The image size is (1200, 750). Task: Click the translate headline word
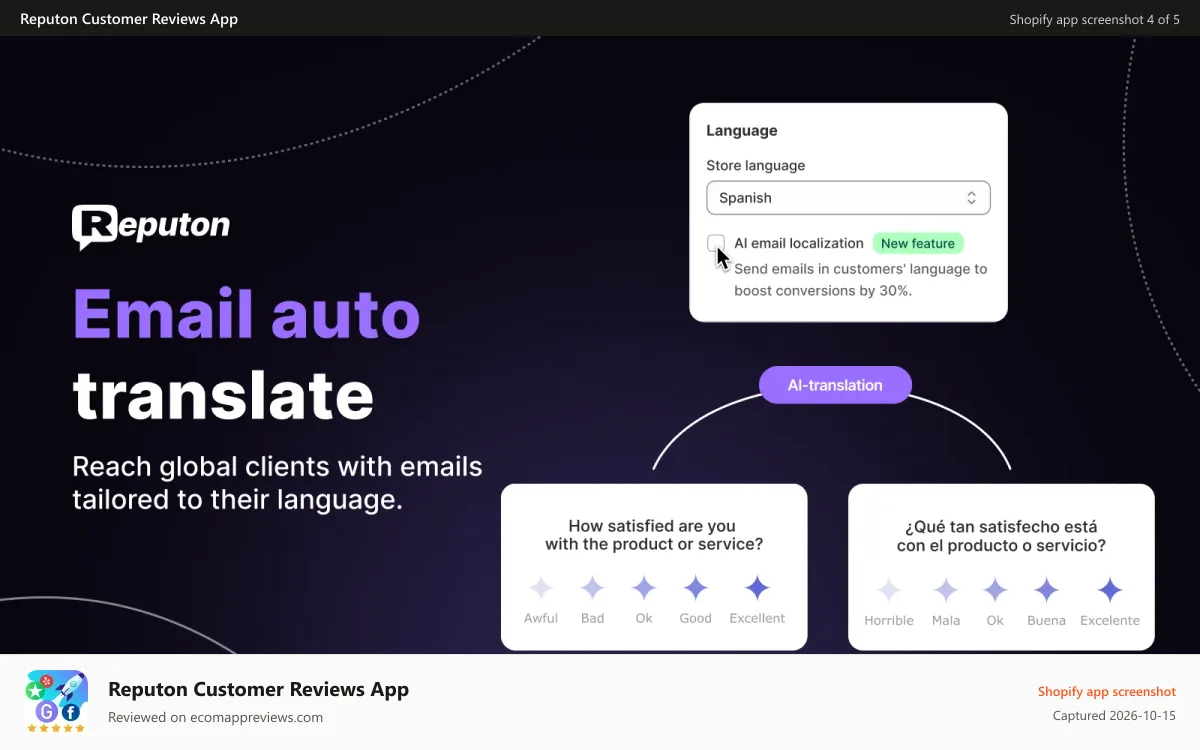pos(223,394)
